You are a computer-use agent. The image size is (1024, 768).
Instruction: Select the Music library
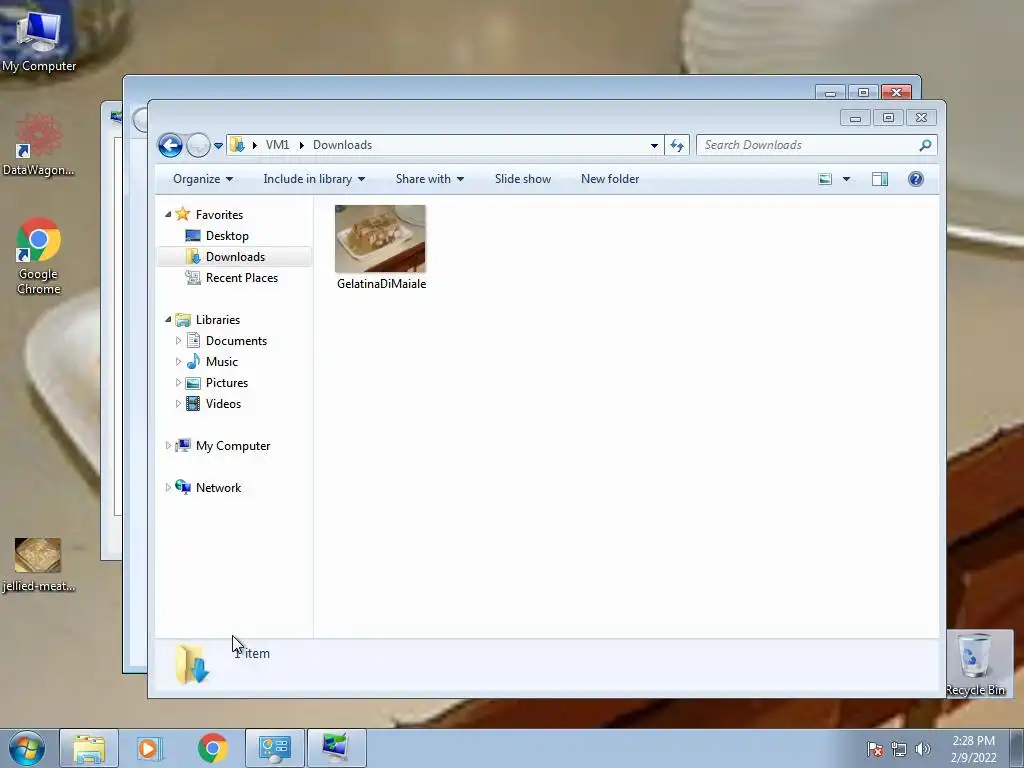coord(221,362)
